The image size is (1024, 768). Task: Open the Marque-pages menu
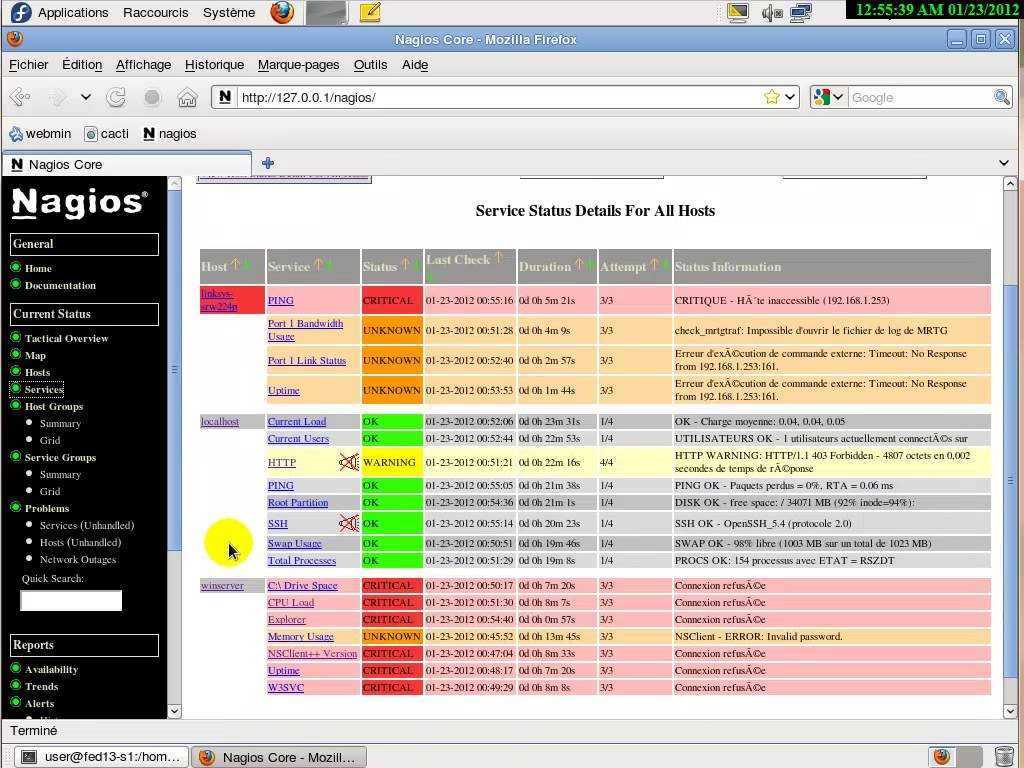click(298, 65)
